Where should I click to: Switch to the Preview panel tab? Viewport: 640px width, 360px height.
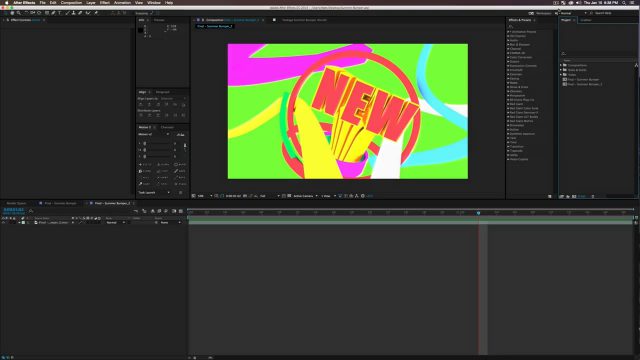coord(159,20)
